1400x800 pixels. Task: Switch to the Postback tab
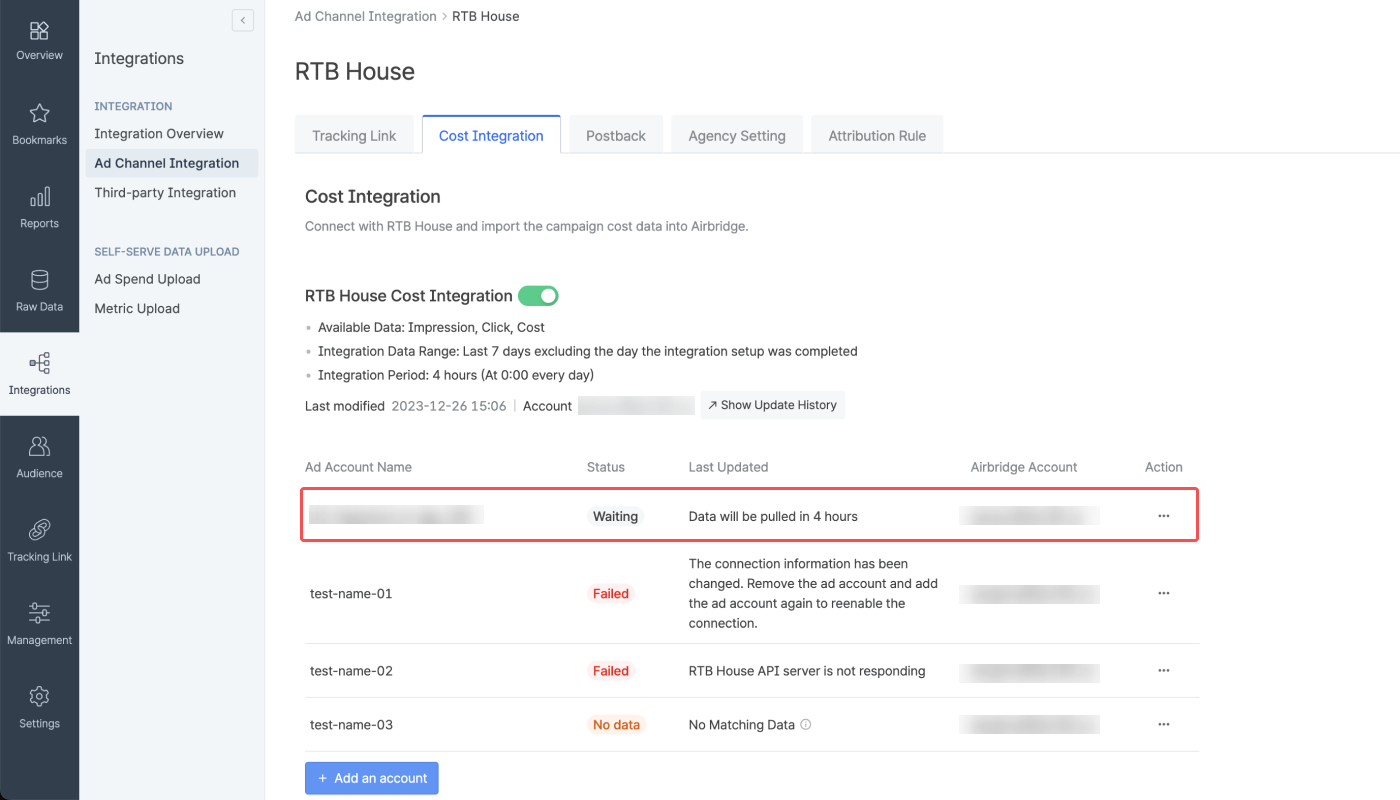[x=616, y=135]
